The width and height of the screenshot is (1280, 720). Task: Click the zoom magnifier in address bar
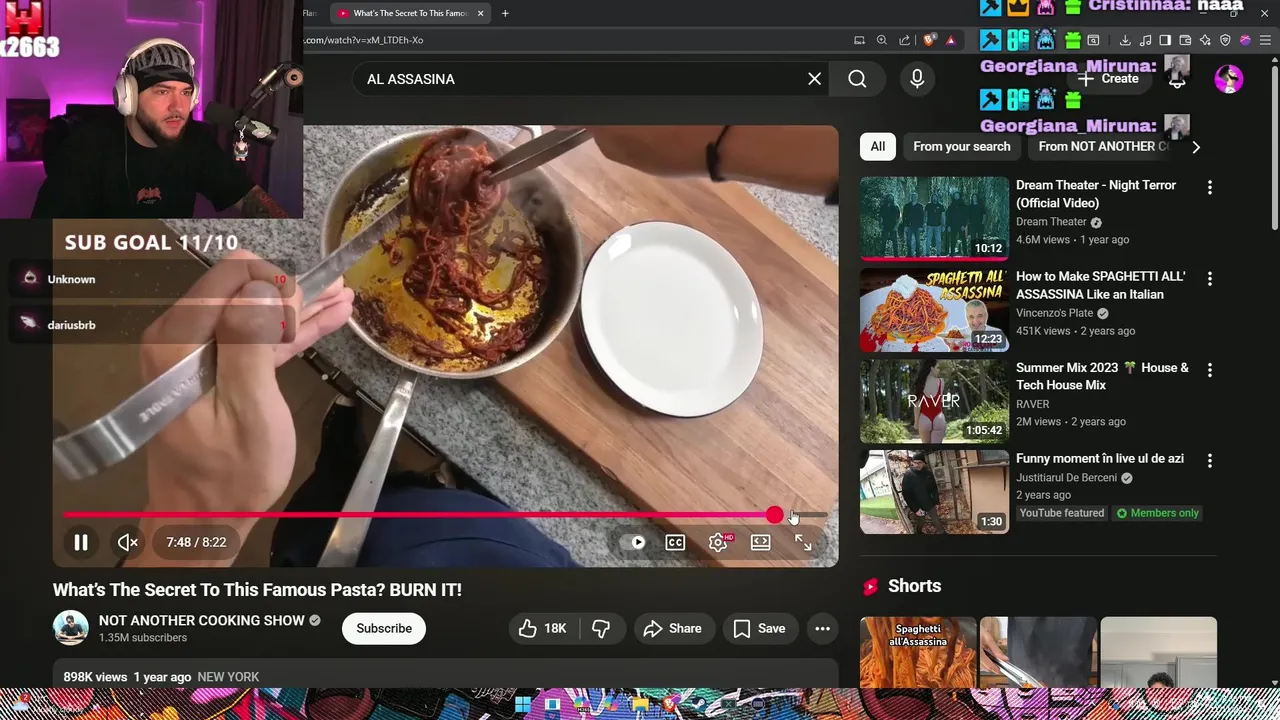click(x=882, y=40)
